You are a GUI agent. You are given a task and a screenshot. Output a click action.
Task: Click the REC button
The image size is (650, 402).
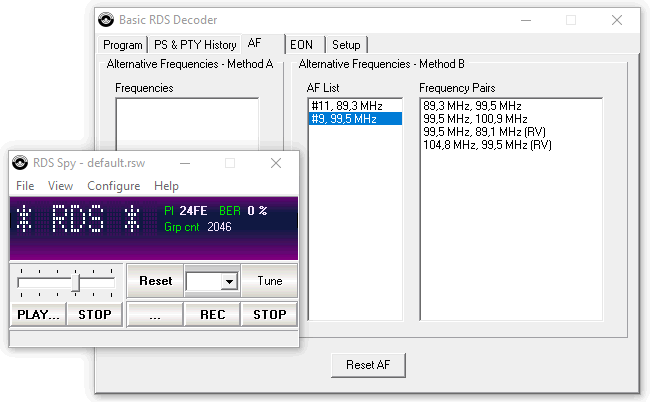coord(213,315)
